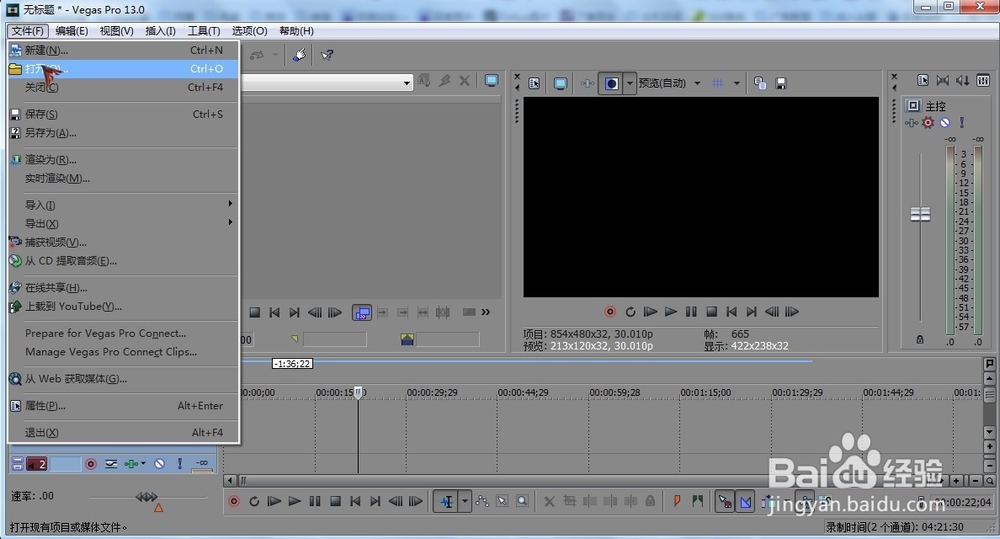Choose 退出(X) to quit Vegas
This screenshot has height=539, width=1000.
pyautogui.click(x=124, y=432)
